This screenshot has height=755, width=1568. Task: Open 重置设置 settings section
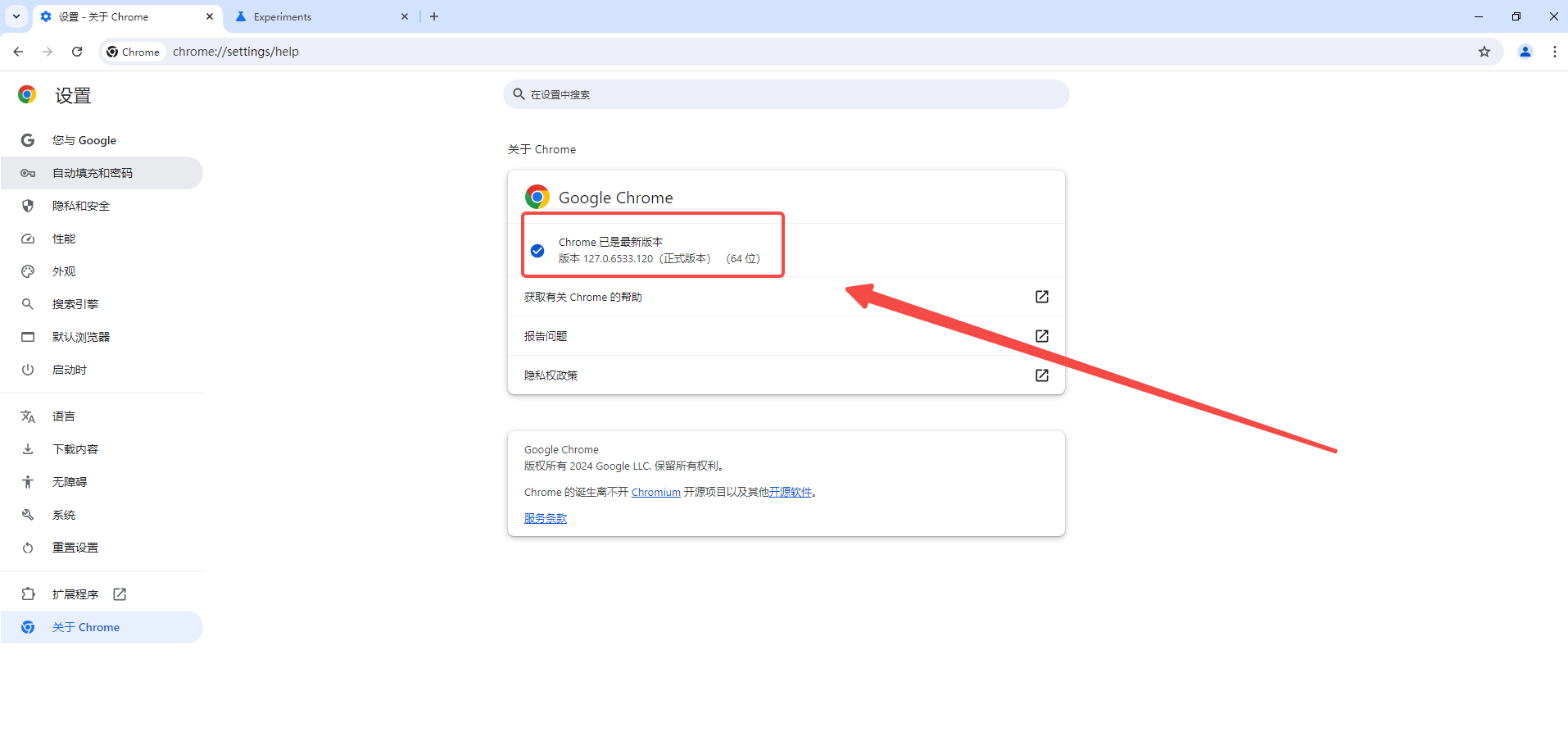click(102, 548)
